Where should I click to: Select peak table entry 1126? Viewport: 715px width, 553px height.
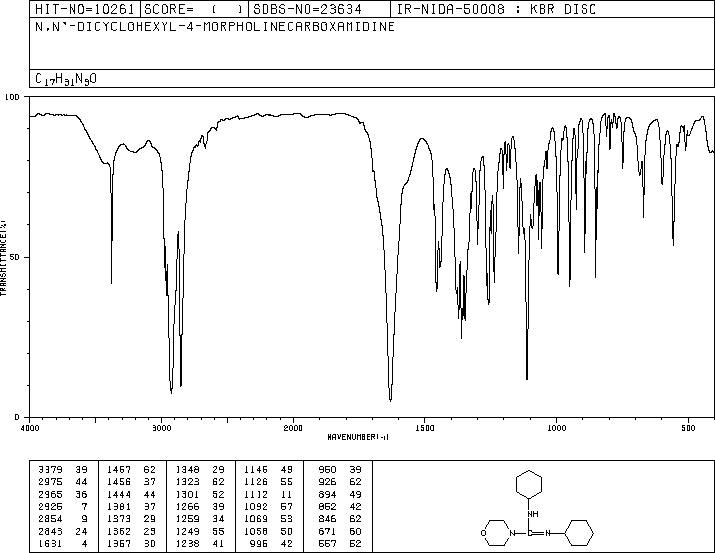256,482
